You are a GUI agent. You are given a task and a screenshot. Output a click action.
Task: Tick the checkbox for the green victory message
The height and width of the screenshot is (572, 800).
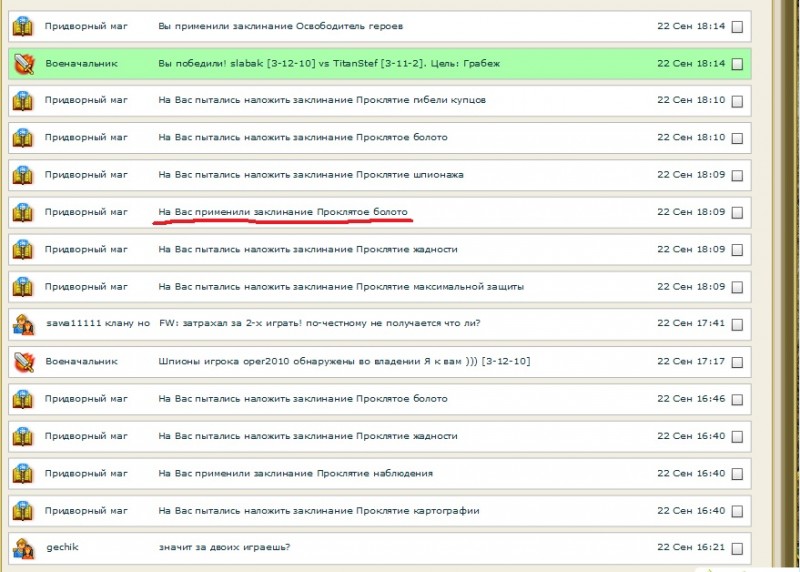737,64
